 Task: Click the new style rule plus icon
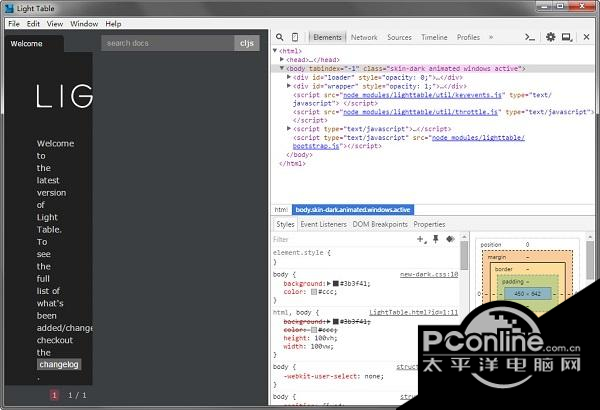coord(422,239)
